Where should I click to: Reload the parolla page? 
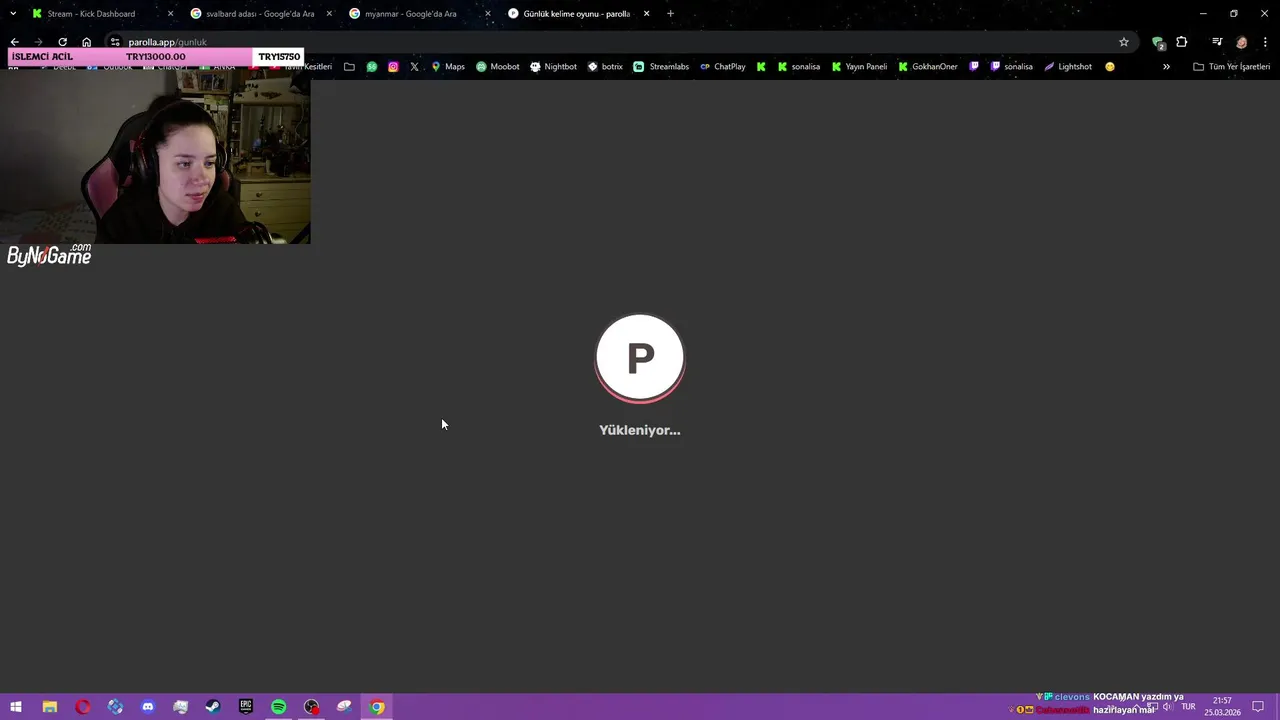(x=62, y=42)
